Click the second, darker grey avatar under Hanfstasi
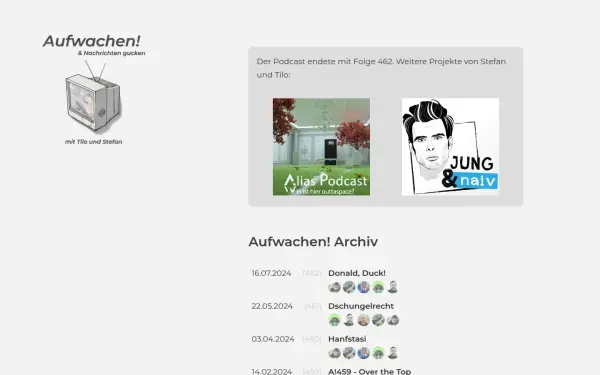Image resolution: width=600 pixels, height=375 pixels. (x=349, y=353)
